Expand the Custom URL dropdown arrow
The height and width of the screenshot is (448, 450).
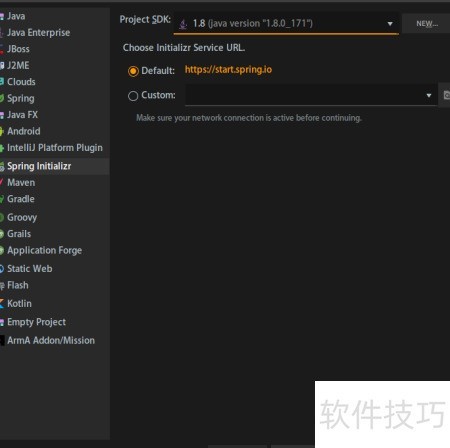pos(429,96)
